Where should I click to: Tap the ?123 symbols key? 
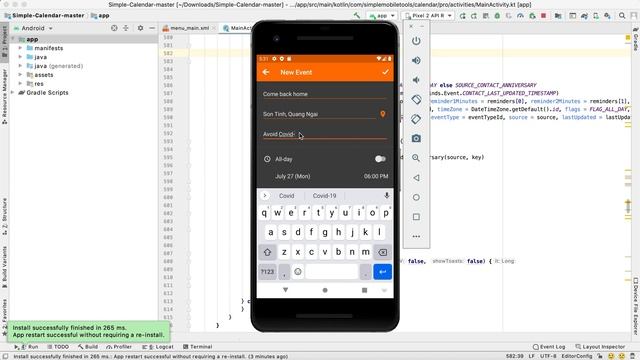pyautogui.click(x=267, y=271)
